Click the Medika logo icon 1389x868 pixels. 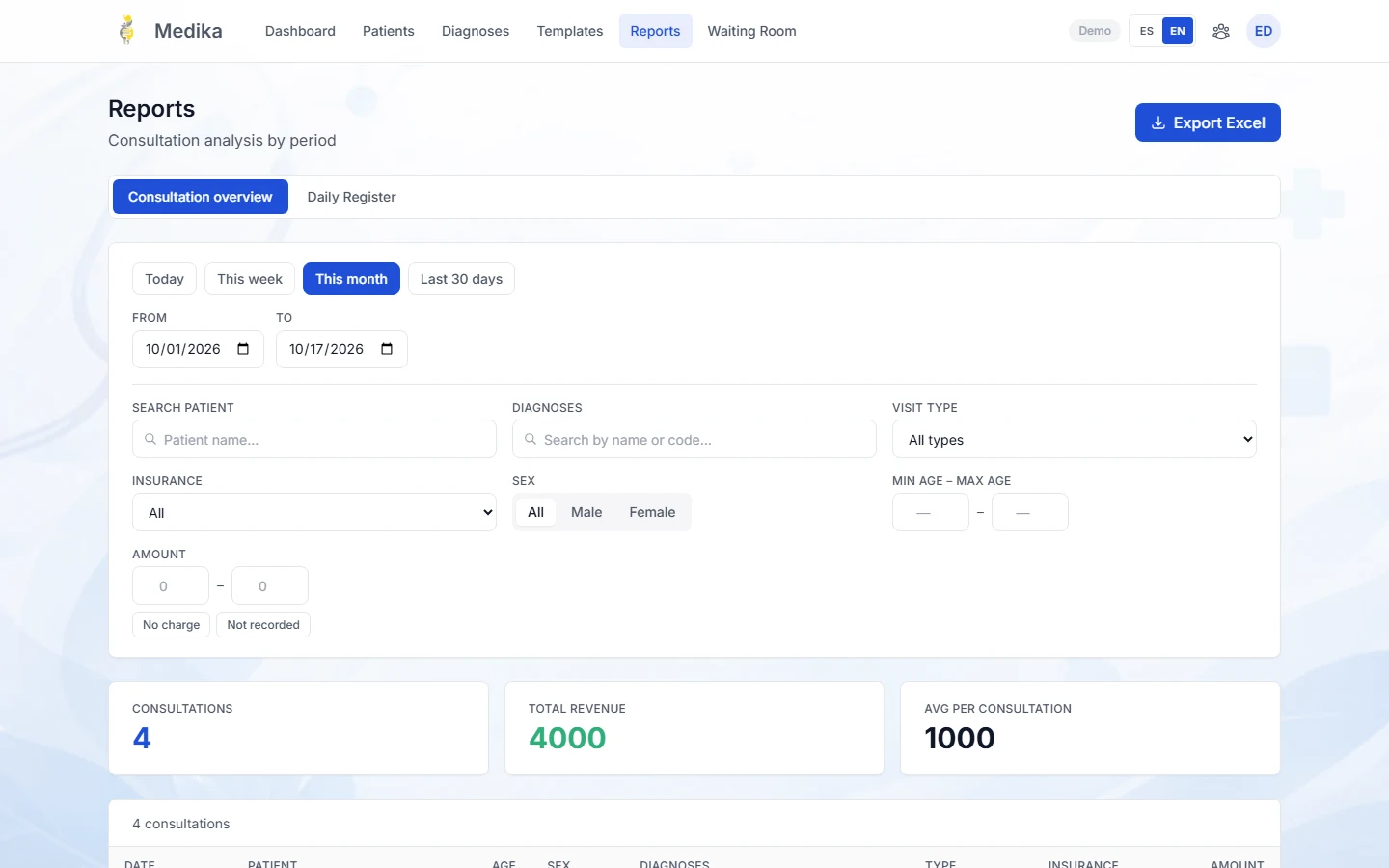pos(126,31)
